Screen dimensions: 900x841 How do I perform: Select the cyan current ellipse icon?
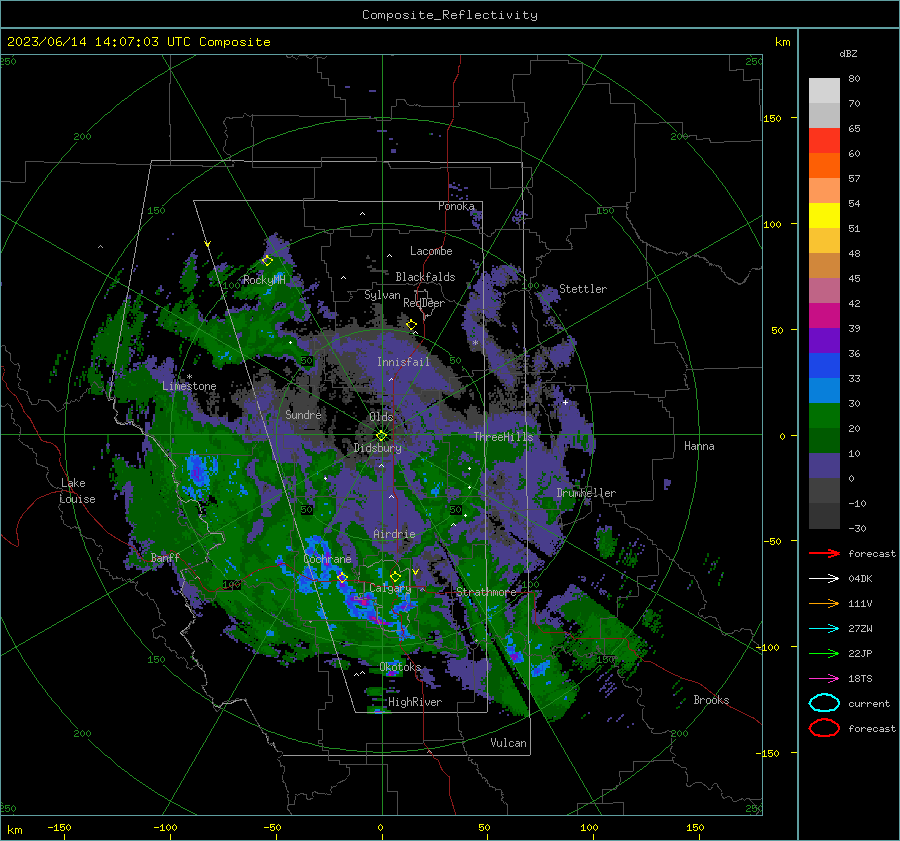pyautogui.click(x=824, y=703)
